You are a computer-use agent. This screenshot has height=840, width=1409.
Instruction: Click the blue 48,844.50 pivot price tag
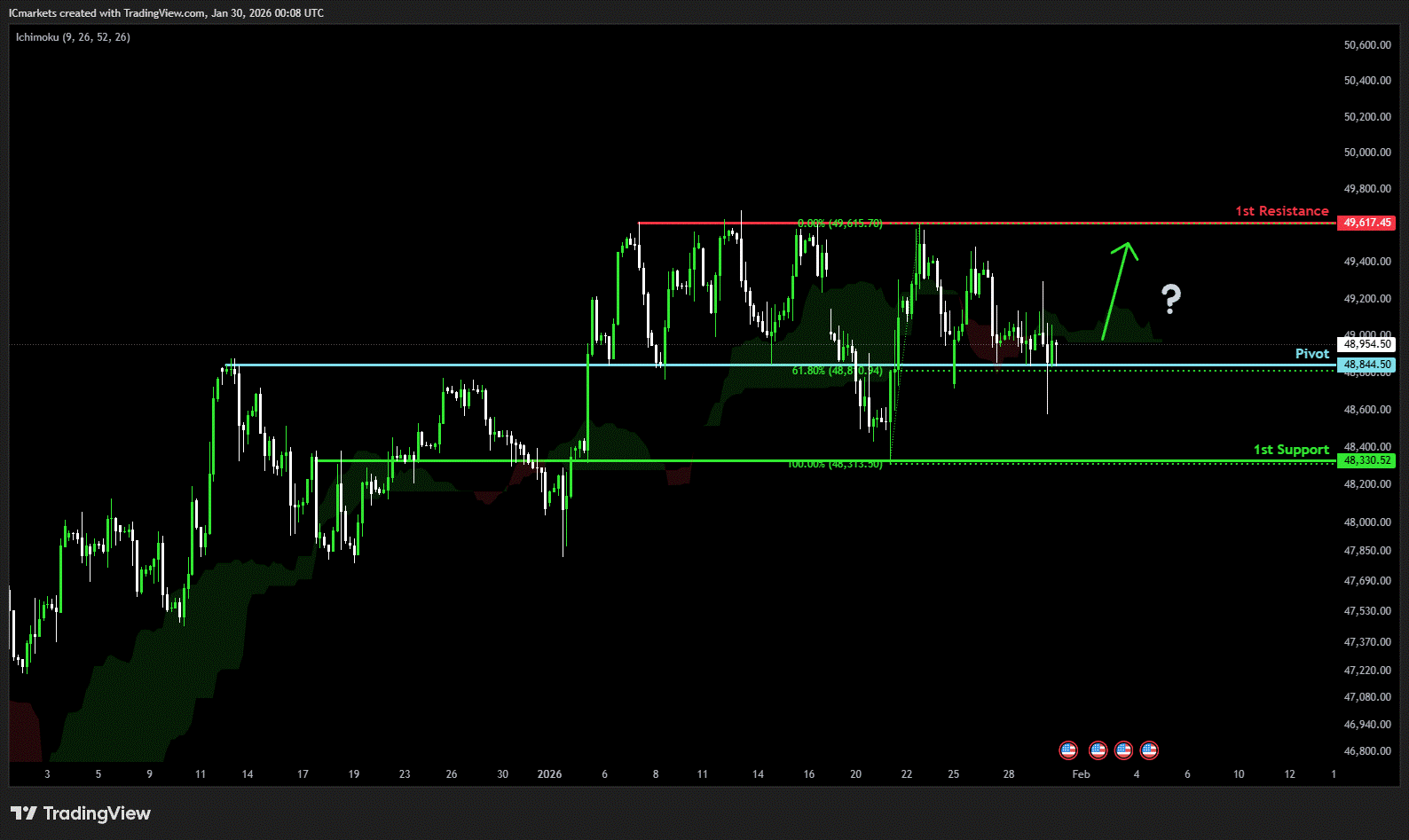click(1366, 365)
